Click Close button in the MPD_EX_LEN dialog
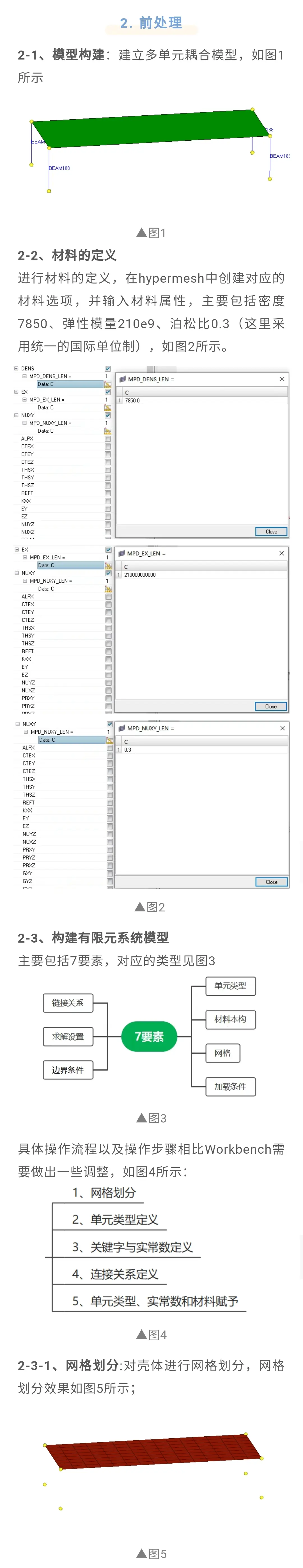 click(271, 707)
